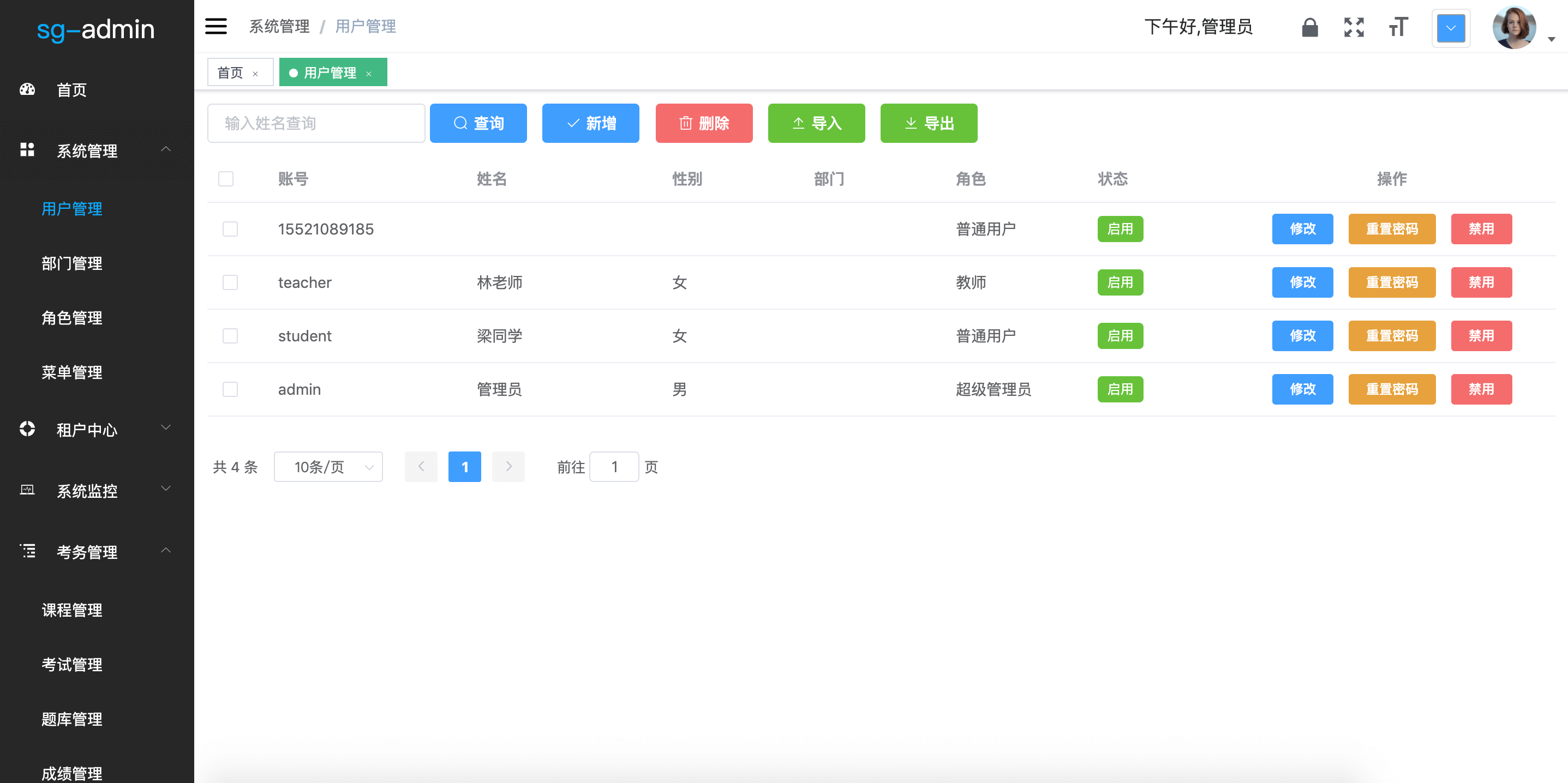Check the select-all header checkbox
The height and width of the screenshot is (783, 1568).
[226, 179]
